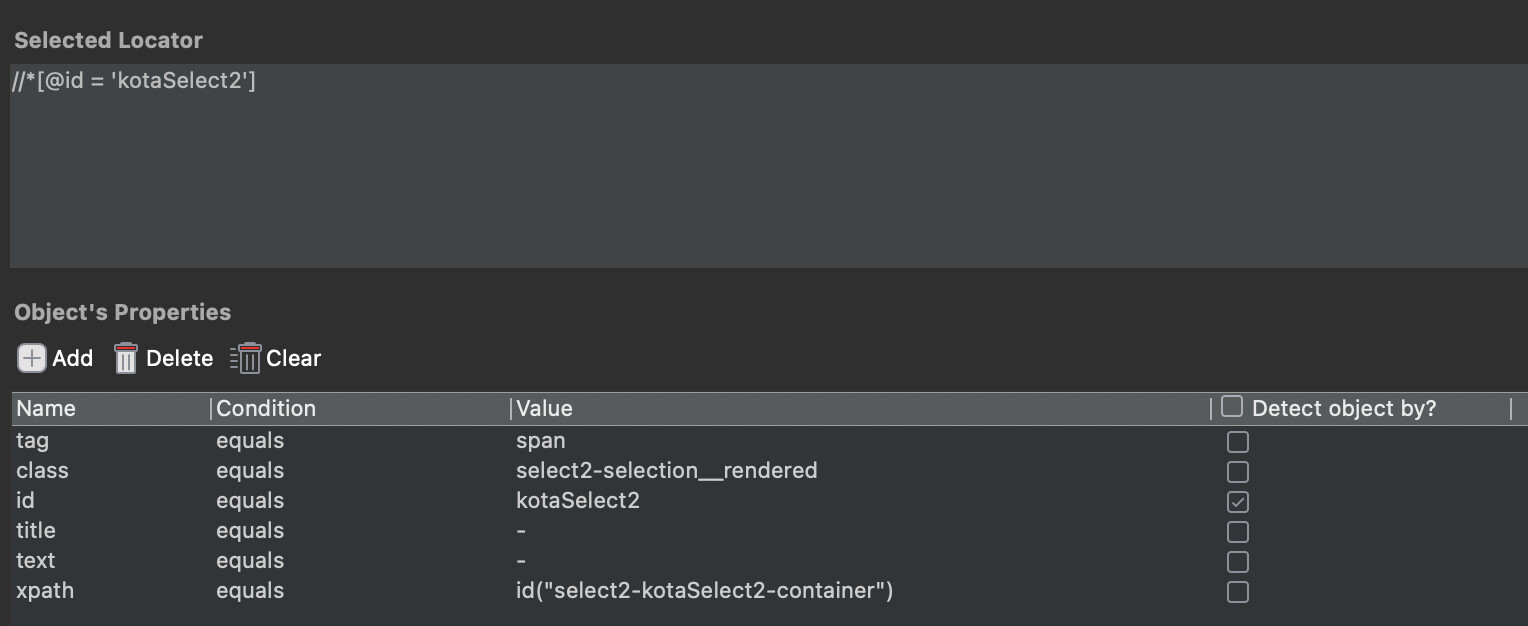Sort by the Name column header
This screenshot has height=626, width=1528.
[x=46, y=408]
